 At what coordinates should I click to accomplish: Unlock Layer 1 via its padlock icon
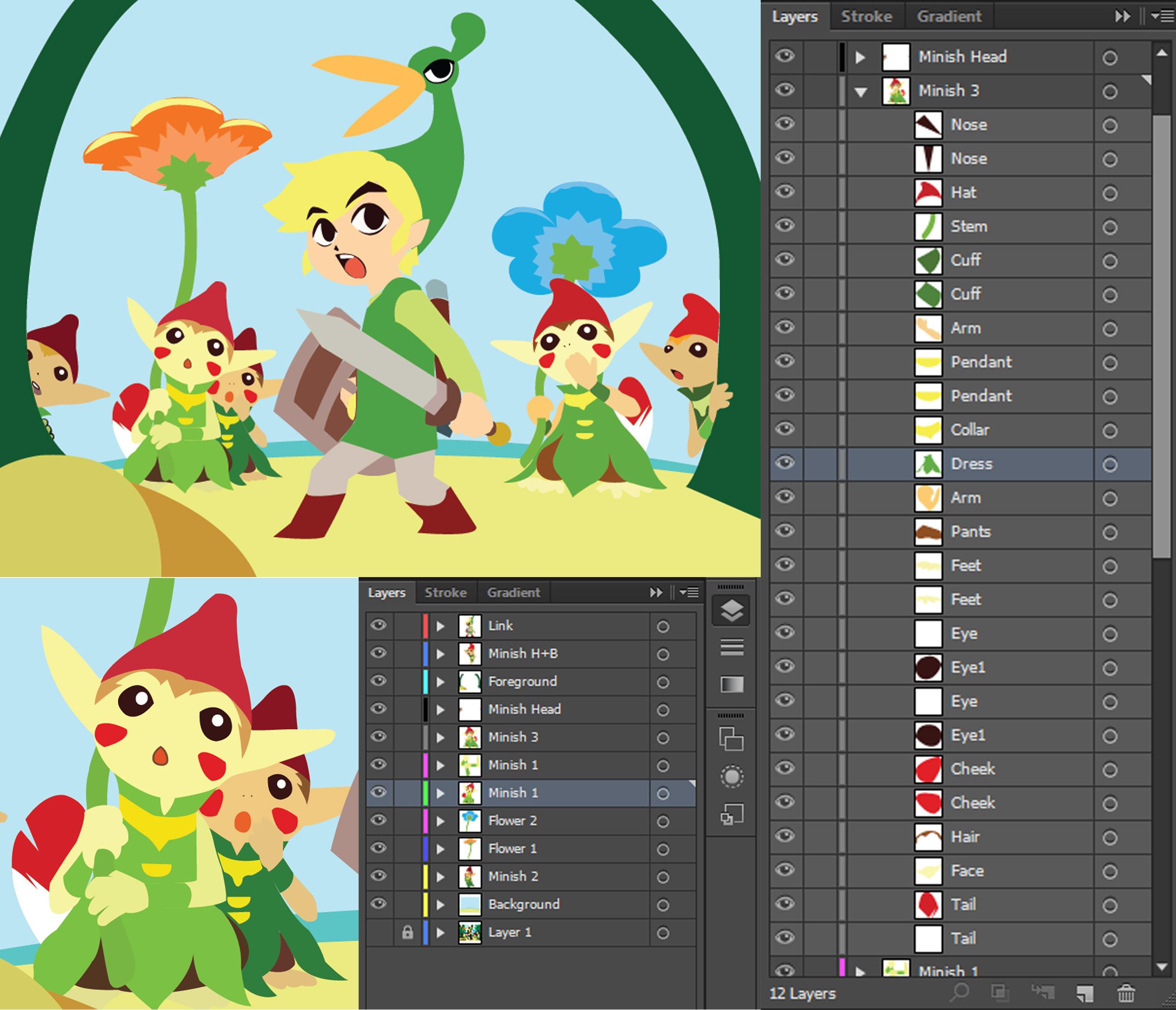point(407,932)
